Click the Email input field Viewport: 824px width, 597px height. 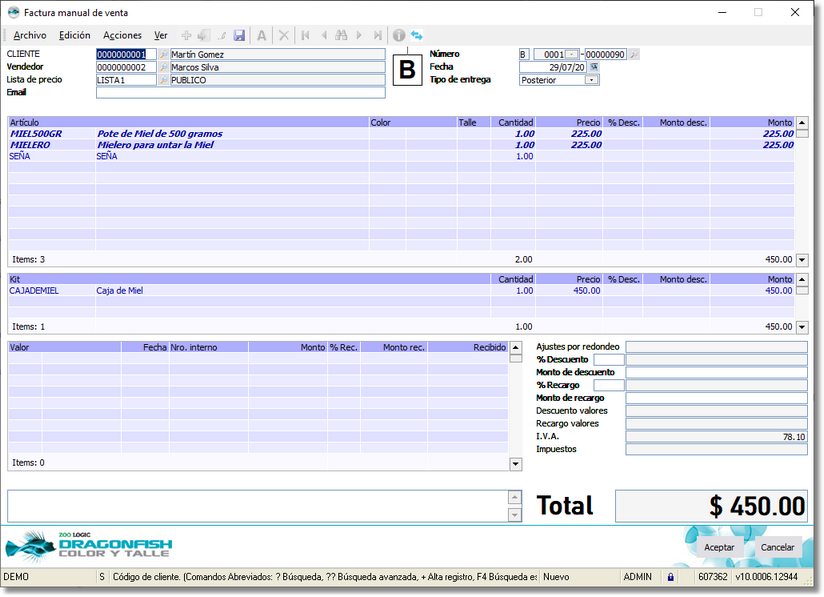tap(240, 93)
